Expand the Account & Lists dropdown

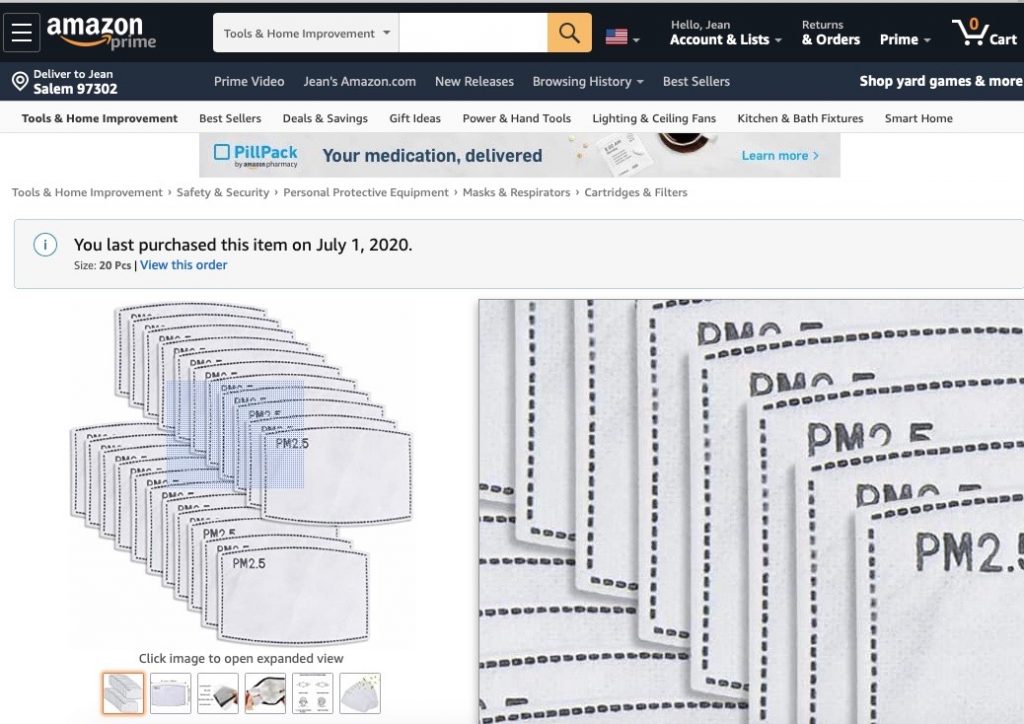coord(725,39)
